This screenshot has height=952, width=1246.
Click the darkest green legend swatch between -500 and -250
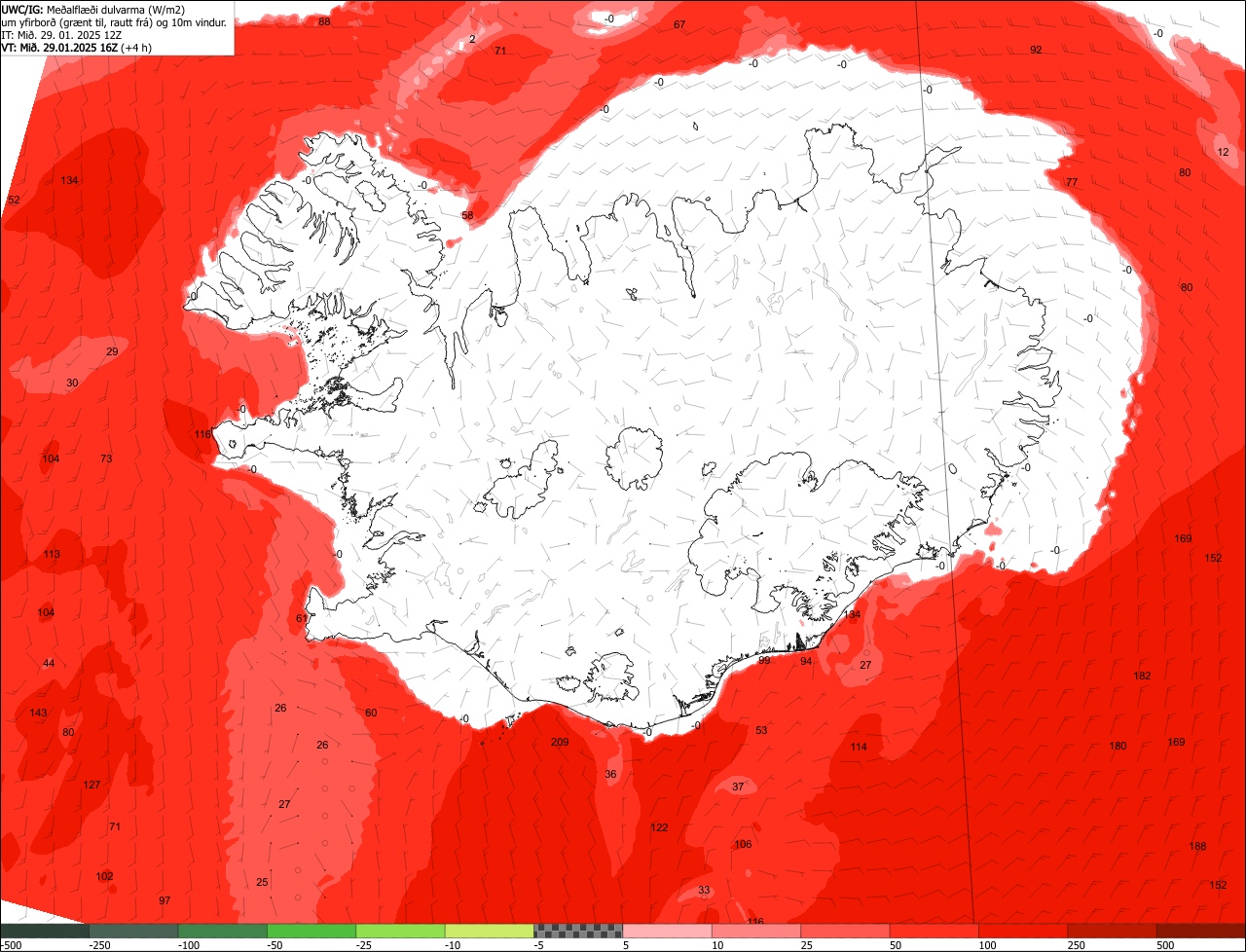44,931
